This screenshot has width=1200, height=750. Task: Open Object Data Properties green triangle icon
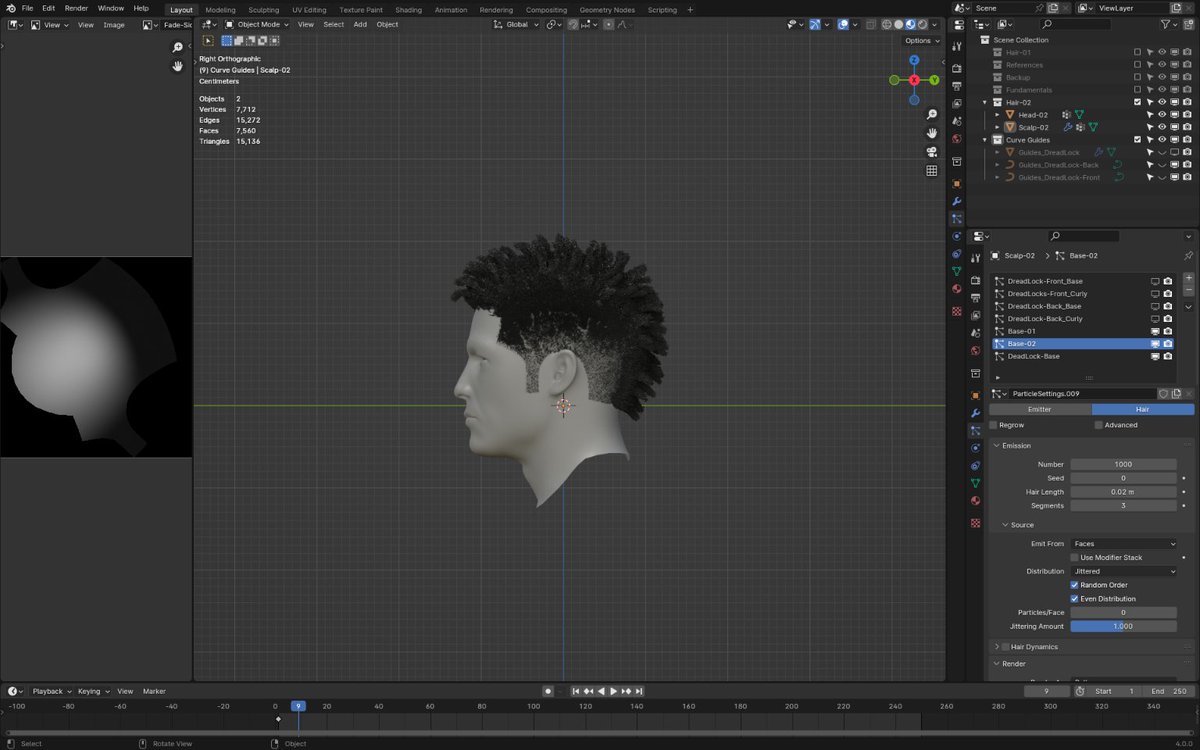pyautogui.click(x=975, y=481)
